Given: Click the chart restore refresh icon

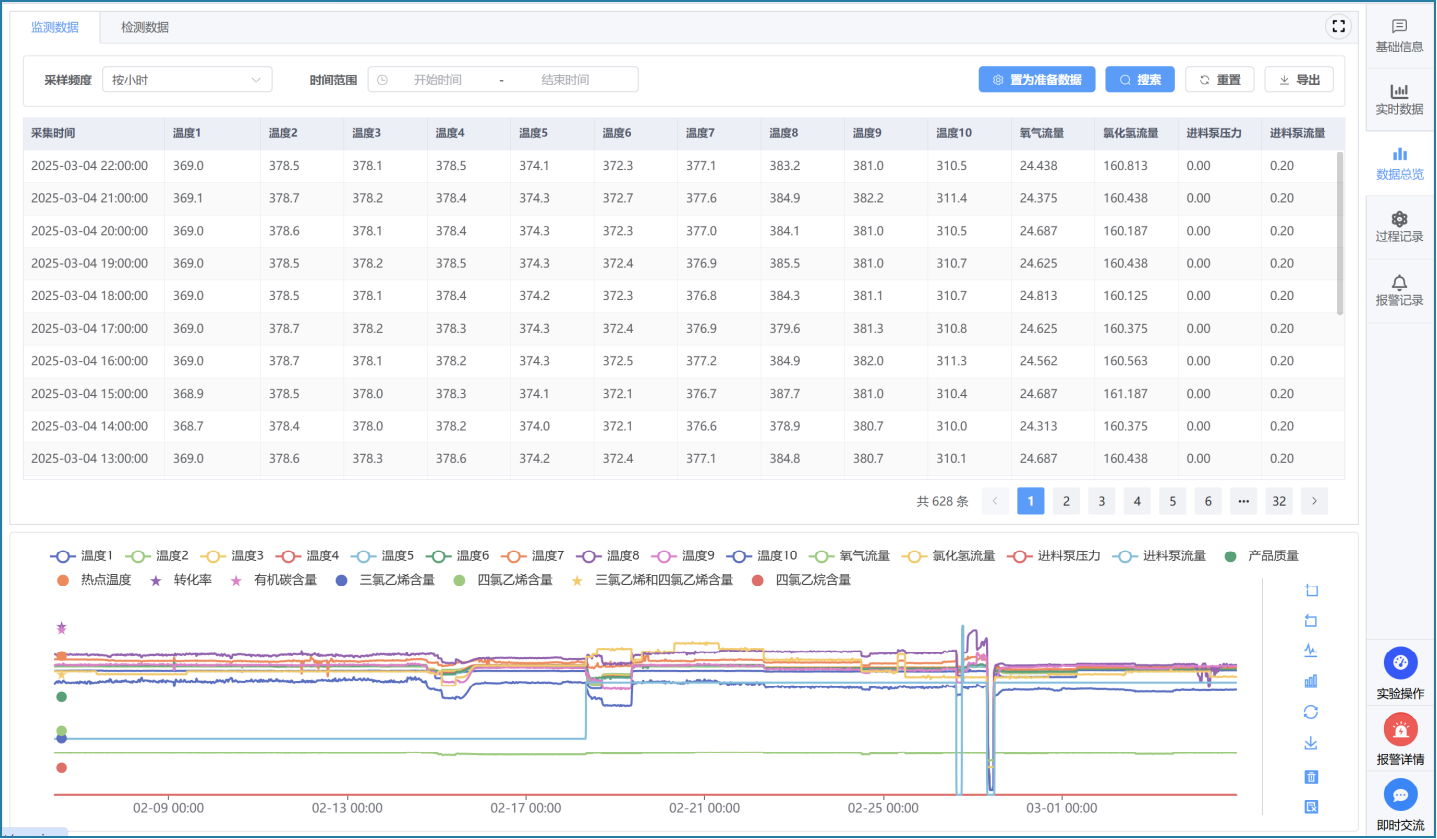Looking at the screenshot, I should 1312,712.
